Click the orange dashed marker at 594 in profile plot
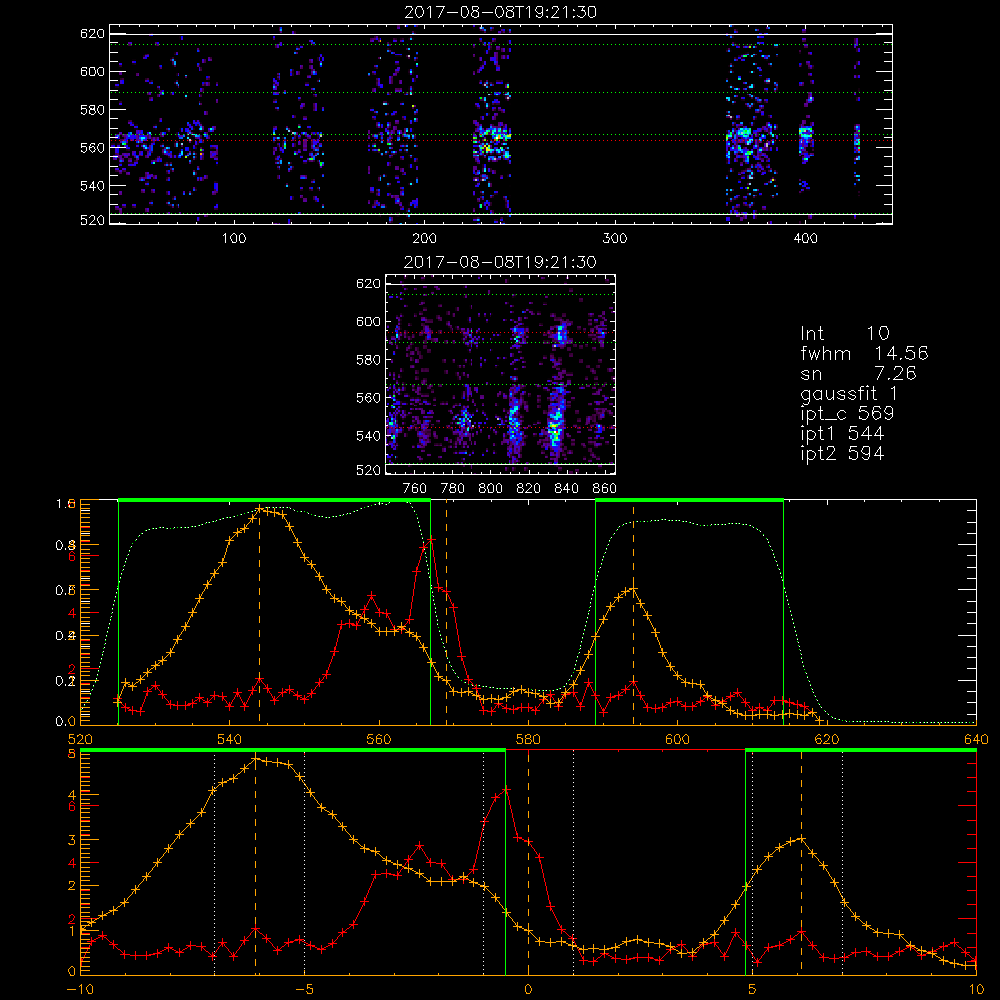1000x1000 pixels. 633,615
